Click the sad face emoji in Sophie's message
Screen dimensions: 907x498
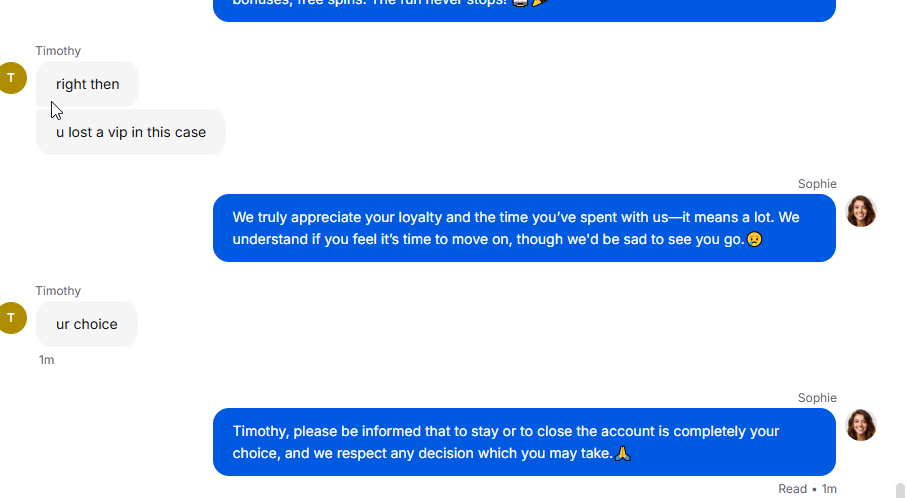754,239
